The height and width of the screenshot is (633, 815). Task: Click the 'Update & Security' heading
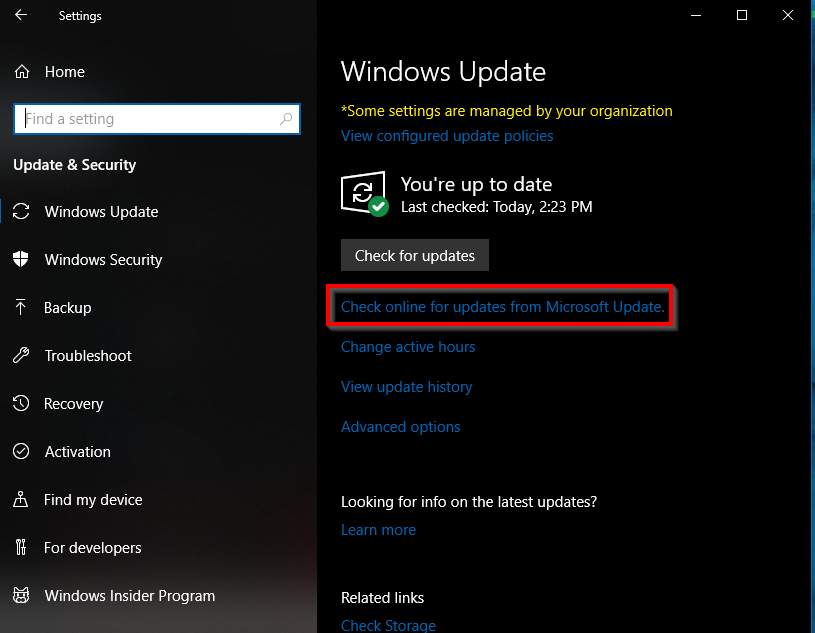(74, 165)
